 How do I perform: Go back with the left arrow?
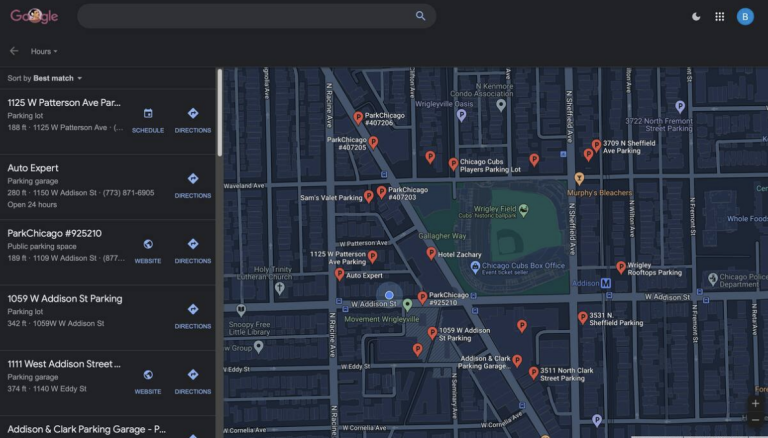click(x=14, y=51)
